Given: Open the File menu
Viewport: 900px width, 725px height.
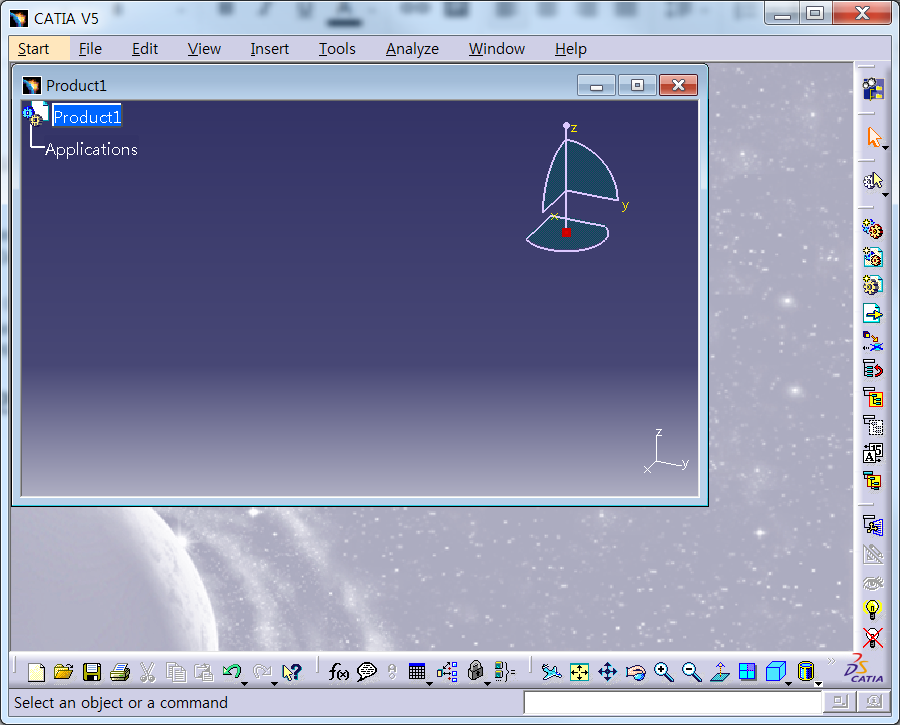Looking at the screenshot, I should [x=90, y=49].
